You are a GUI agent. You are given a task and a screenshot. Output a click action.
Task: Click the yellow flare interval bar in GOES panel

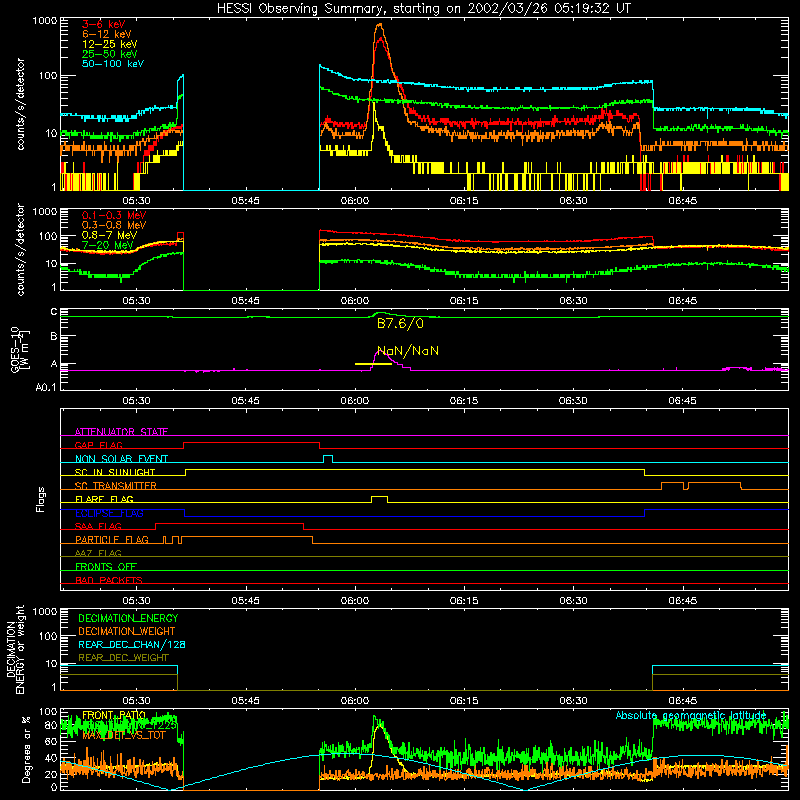tap(373, 364)
